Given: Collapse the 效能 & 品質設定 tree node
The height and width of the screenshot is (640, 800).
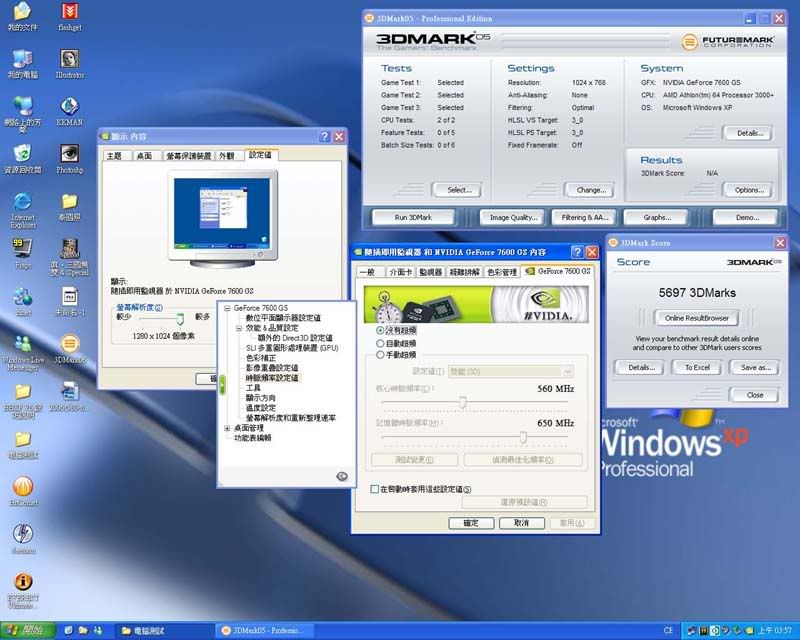Looking at the screenshot, I should [x=239, y=328].
